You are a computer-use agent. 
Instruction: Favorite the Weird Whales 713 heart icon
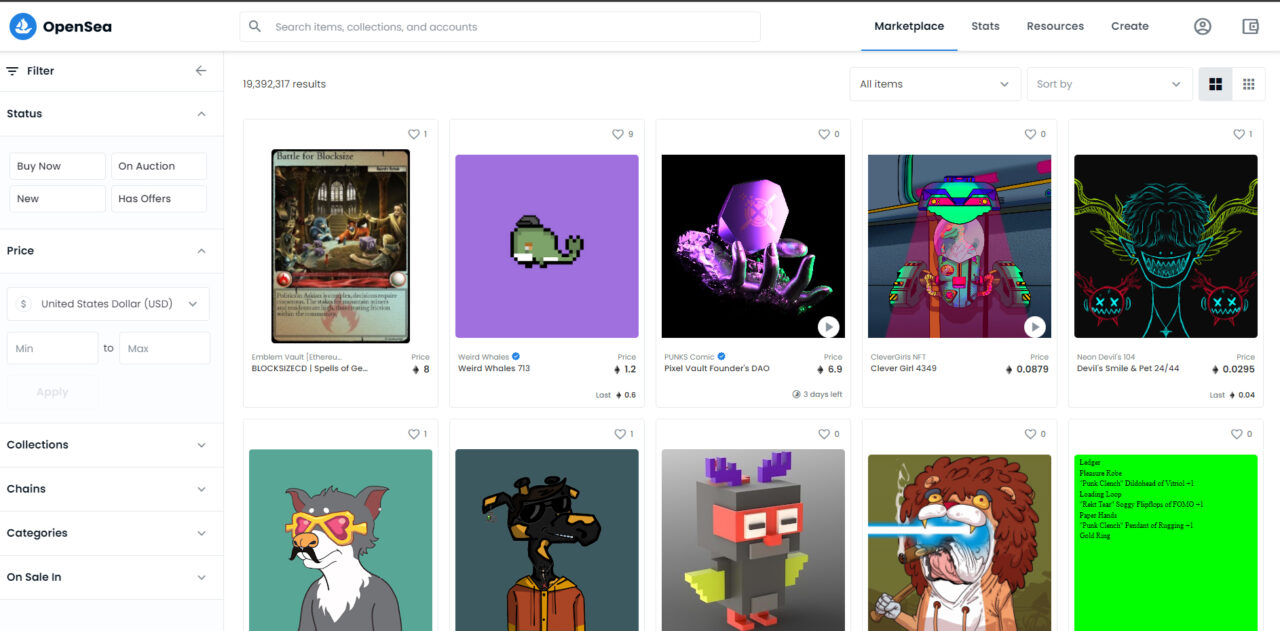[618, 134]
